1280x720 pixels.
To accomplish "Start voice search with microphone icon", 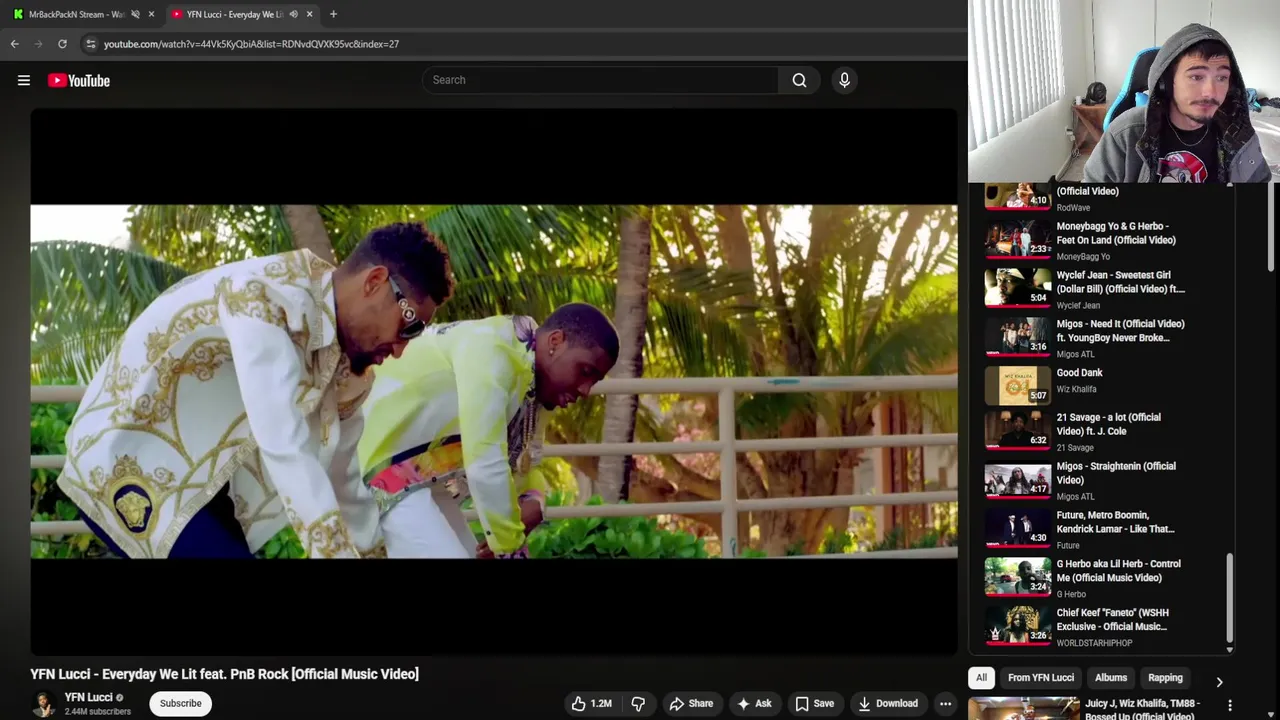I will [844, 80].
